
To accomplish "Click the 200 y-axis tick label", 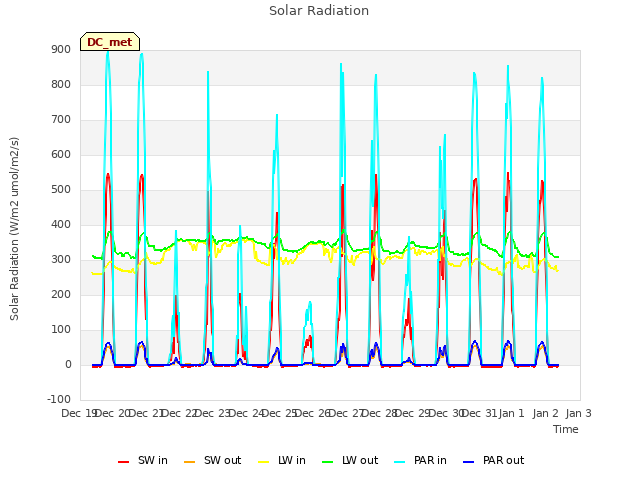I will pyautogui.click(x=61, y=295).
